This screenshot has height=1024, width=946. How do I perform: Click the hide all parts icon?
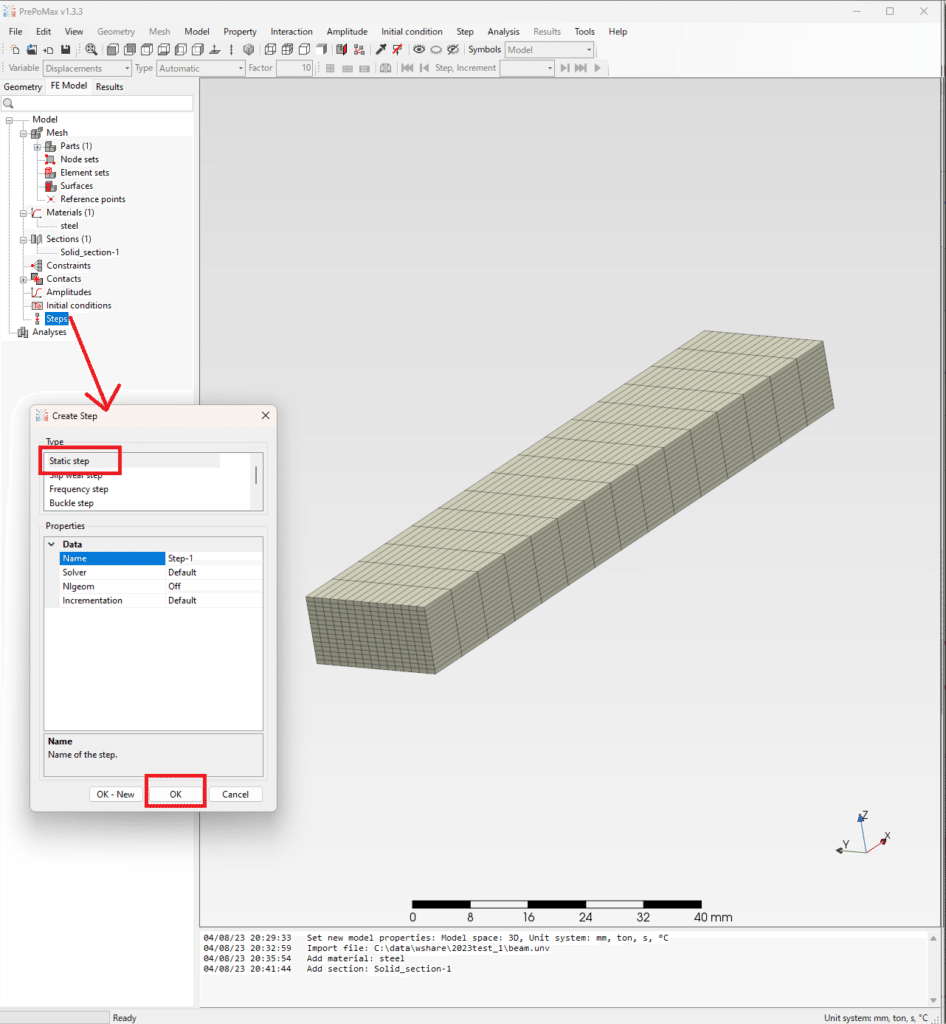pos(436,50)
